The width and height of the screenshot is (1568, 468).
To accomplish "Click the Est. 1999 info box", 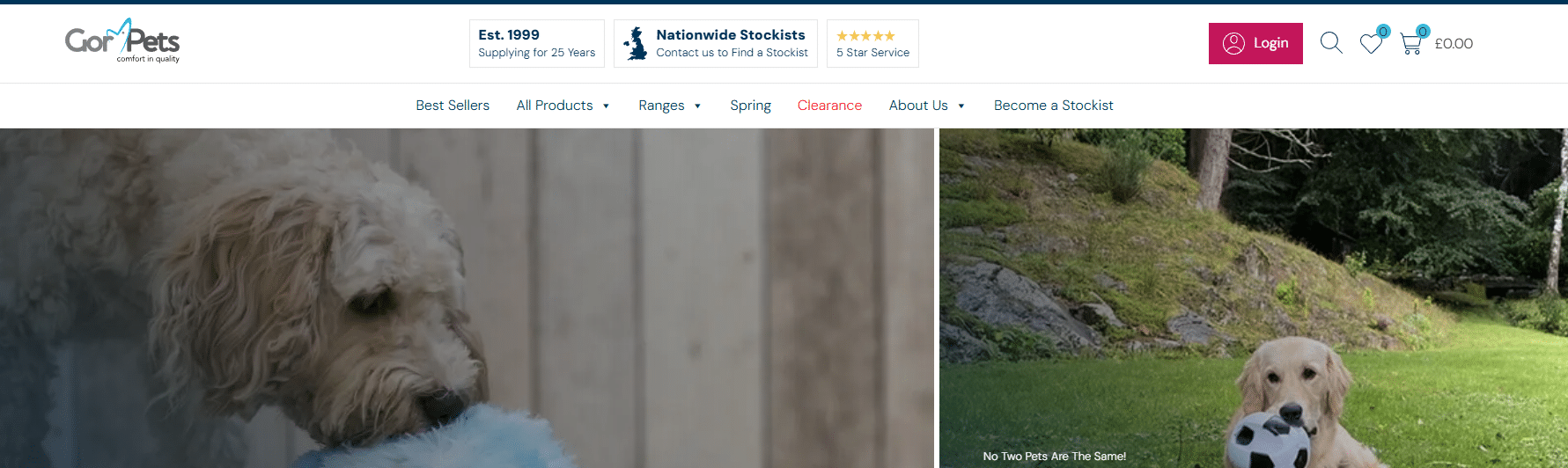I will click(536, 44).
